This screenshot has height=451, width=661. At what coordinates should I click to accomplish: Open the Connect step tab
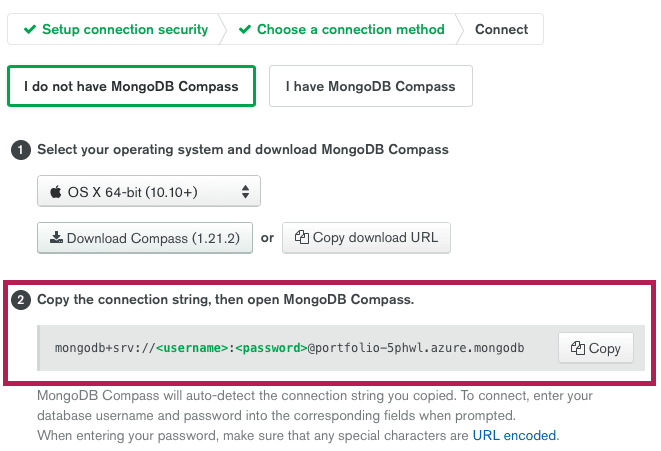point(501,29)
